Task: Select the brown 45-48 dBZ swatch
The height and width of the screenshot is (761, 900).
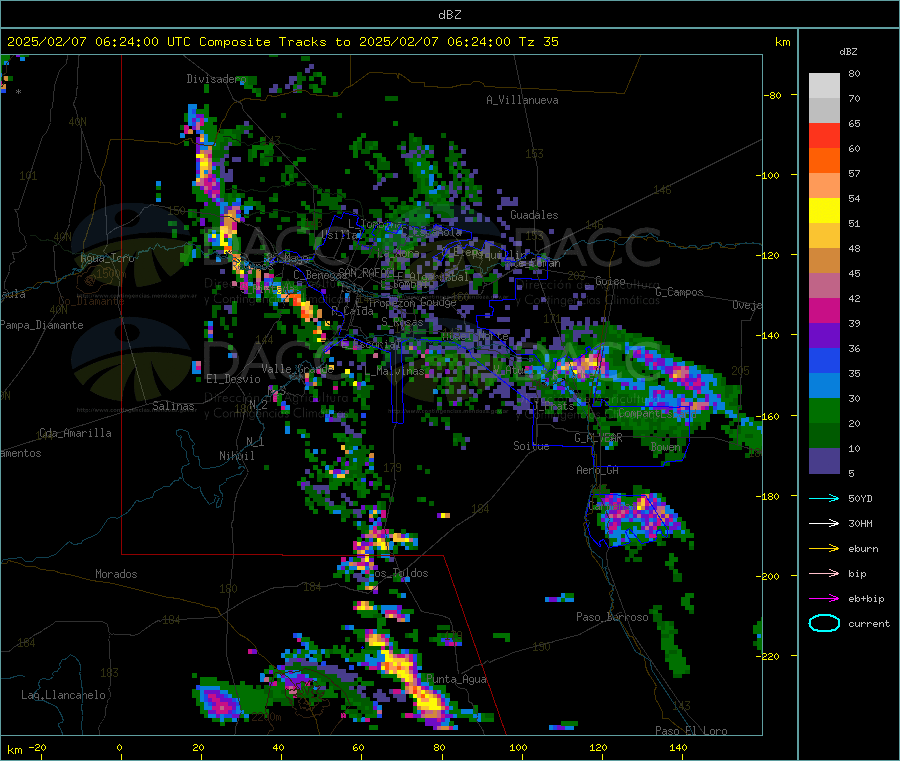Action: pyautogui.click(x=824, y=261)
